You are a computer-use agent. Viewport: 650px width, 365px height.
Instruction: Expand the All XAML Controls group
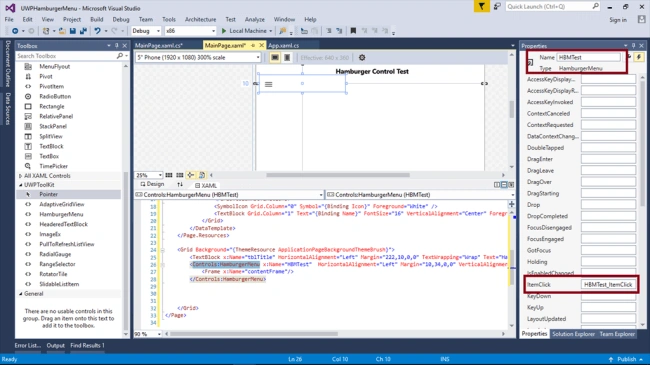pos(20,176)
